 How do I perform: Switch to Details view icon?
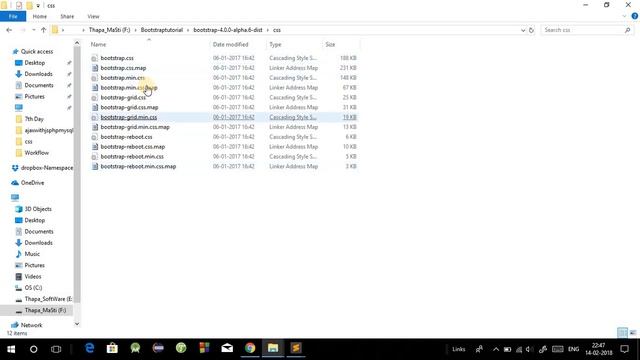(x=622, y=333)
